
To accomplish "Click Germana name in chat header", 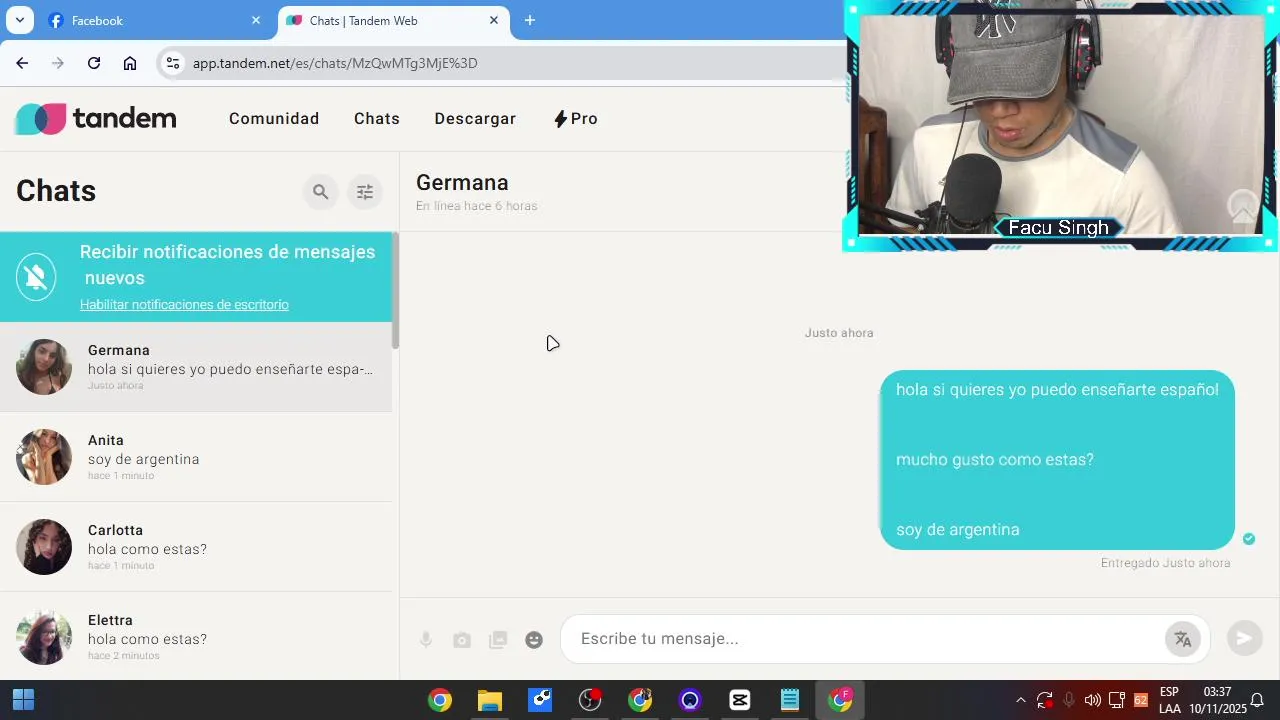I will pyautogui.click(x=462, y=183).
